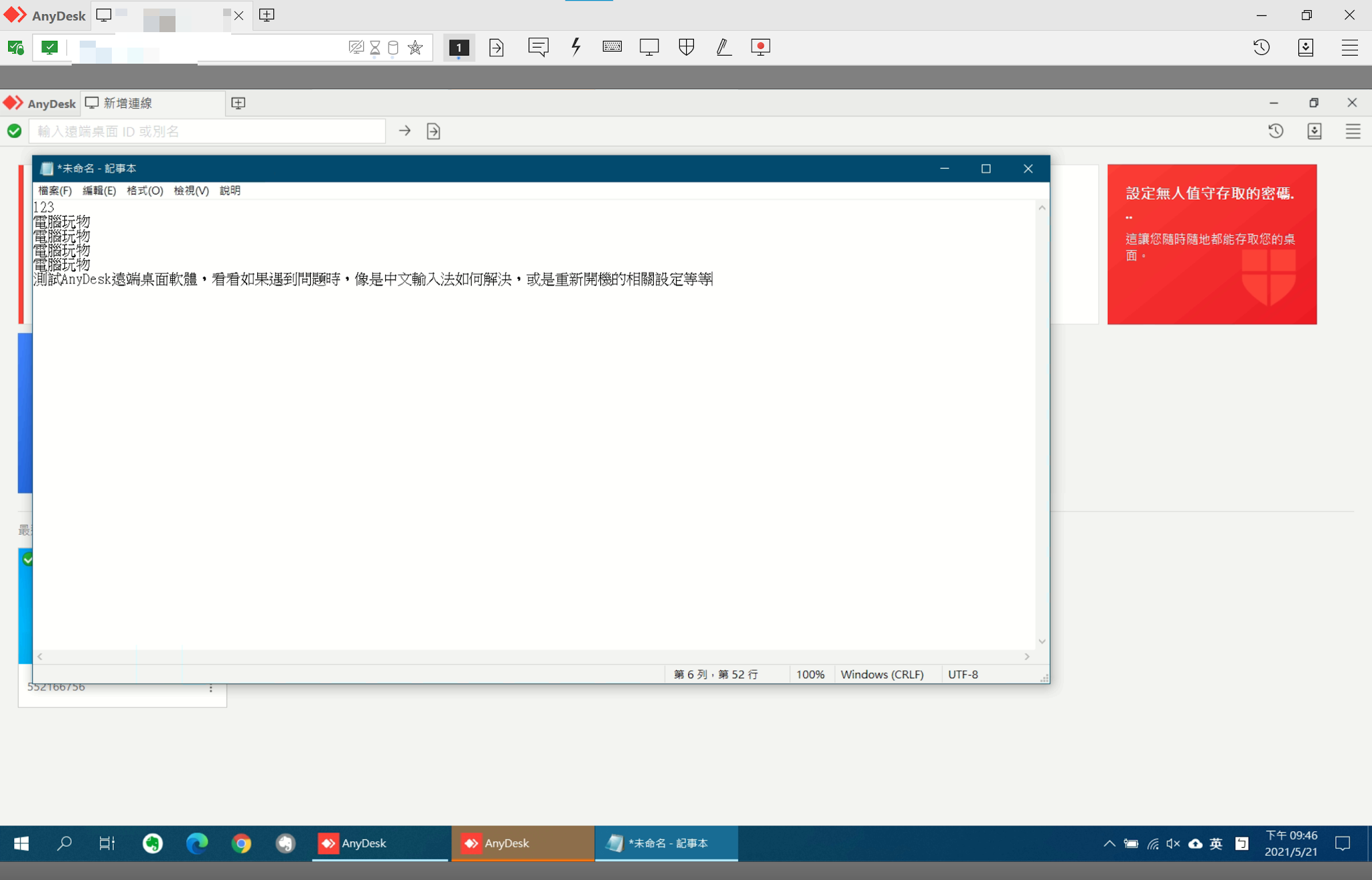Open inner AnyDesk hamburger menu
The image size is (1372, 880).
[x=1353, y=131]
